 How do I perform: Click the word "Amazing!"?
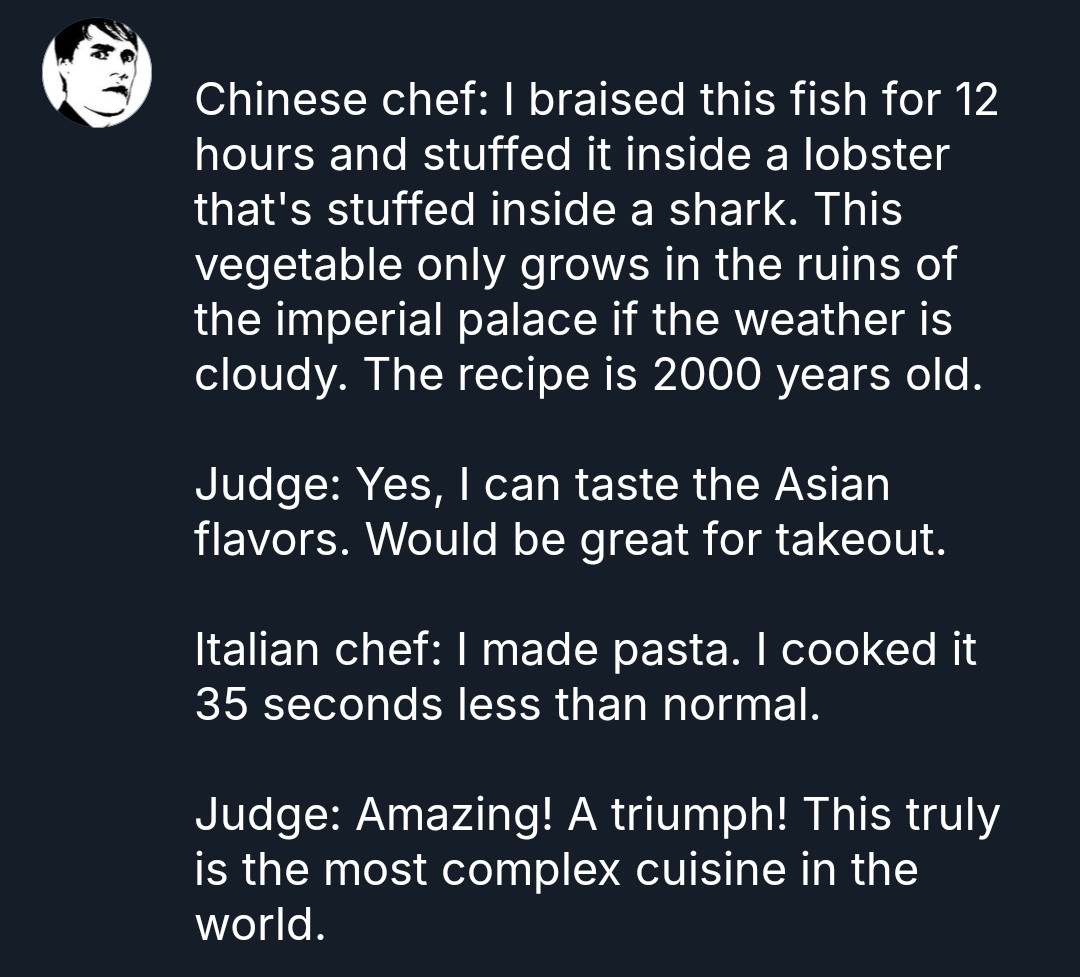(455, 816)
